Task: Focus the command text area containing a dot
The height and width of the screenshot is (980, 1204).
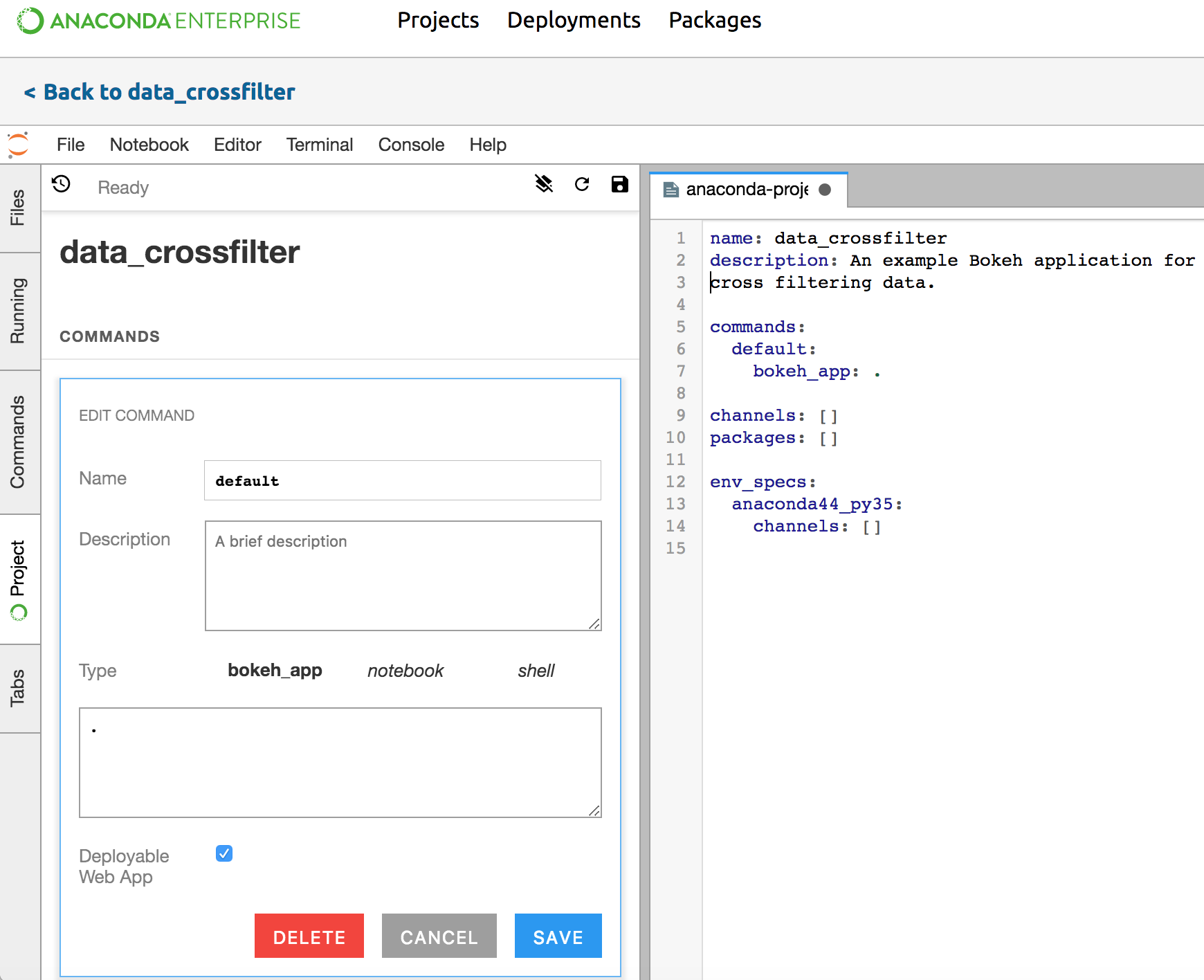Action: [x=340, y=763]
